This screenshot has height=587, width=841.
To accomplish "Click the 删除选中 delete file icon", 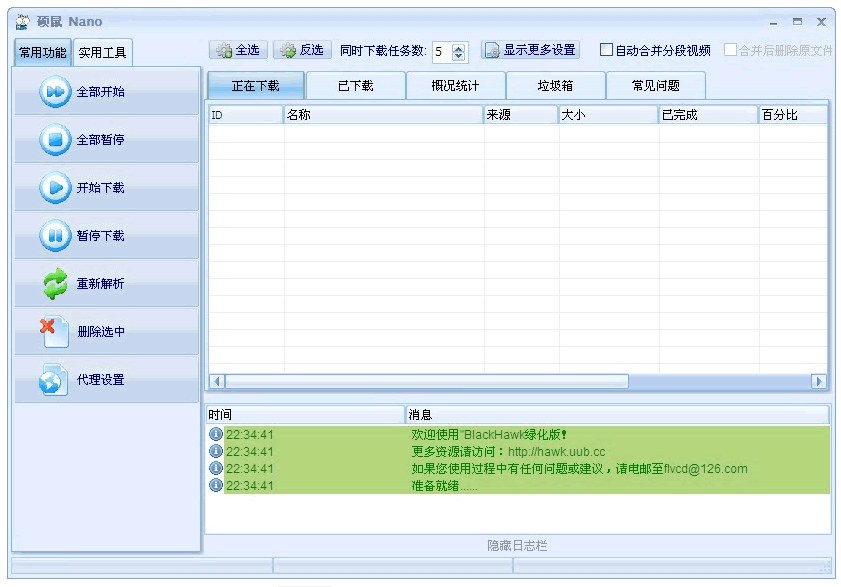I will (x=55, y=332).
